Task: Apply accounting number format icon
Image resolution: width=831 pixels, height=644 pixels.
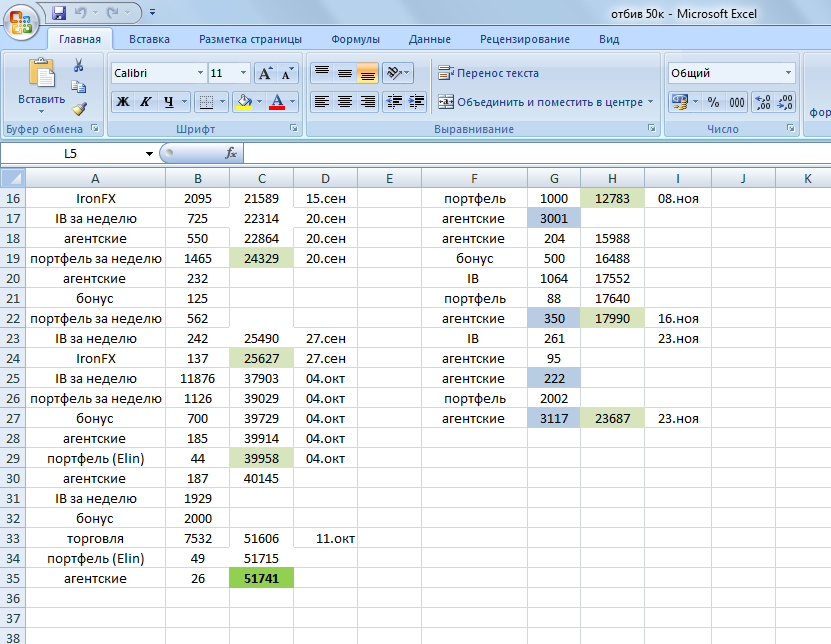Action: click(x=679, y=102)
